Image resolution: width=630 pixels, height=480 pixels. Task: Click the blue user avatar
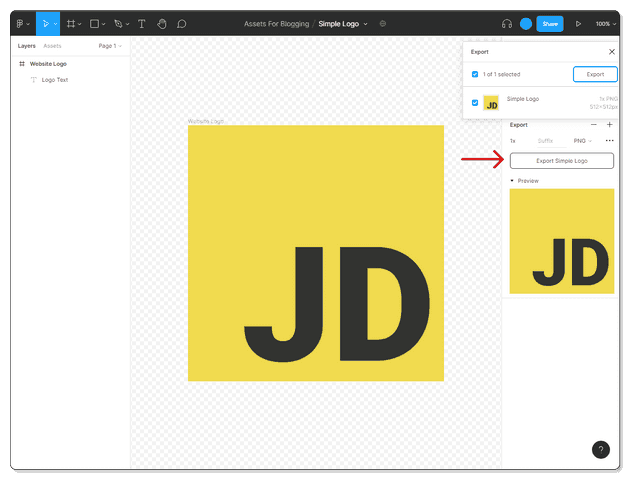526,24
